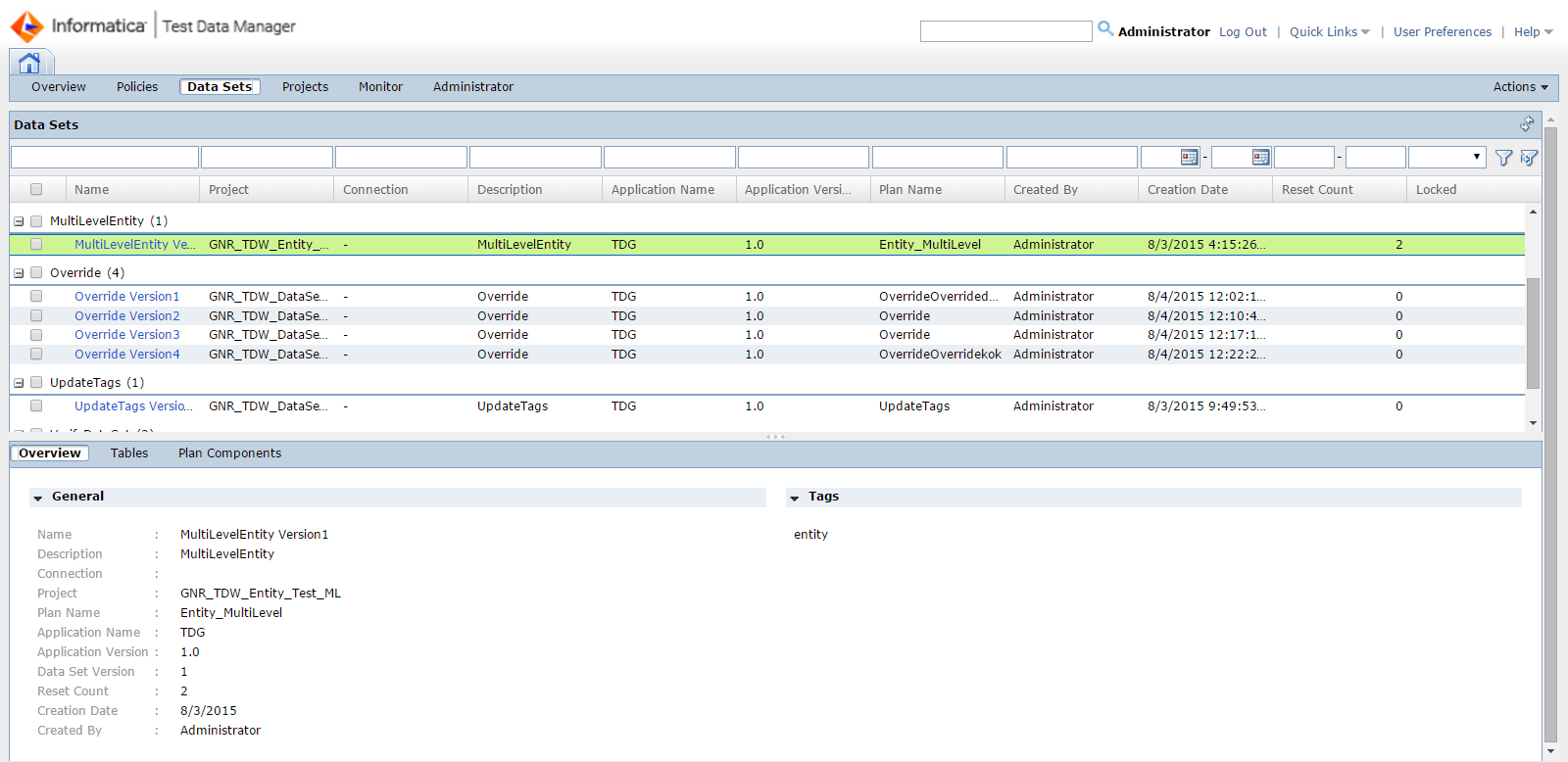Open the Override Version2 link

127,316
